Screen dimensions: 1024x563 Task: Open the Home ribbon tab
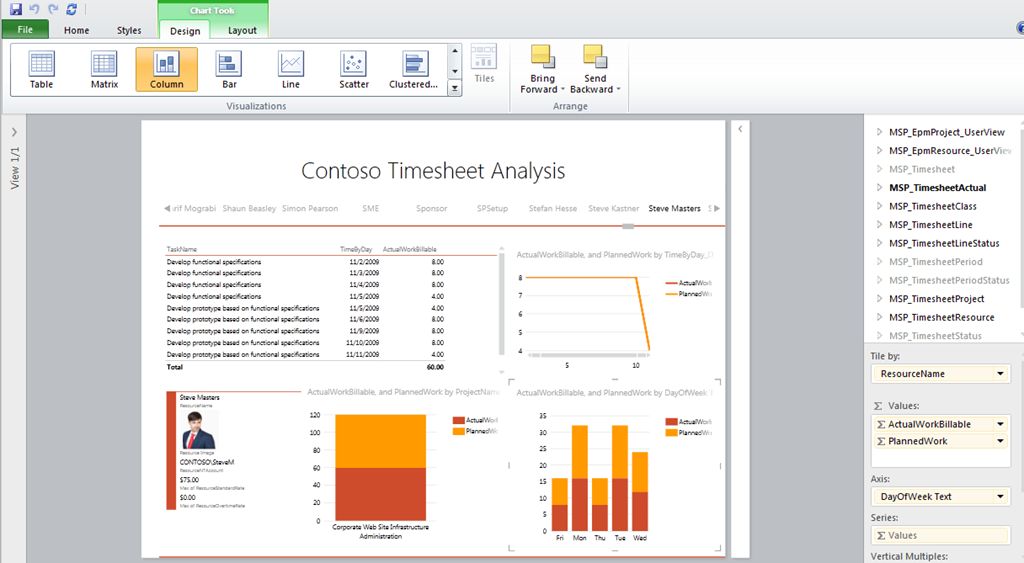(76, 30)
